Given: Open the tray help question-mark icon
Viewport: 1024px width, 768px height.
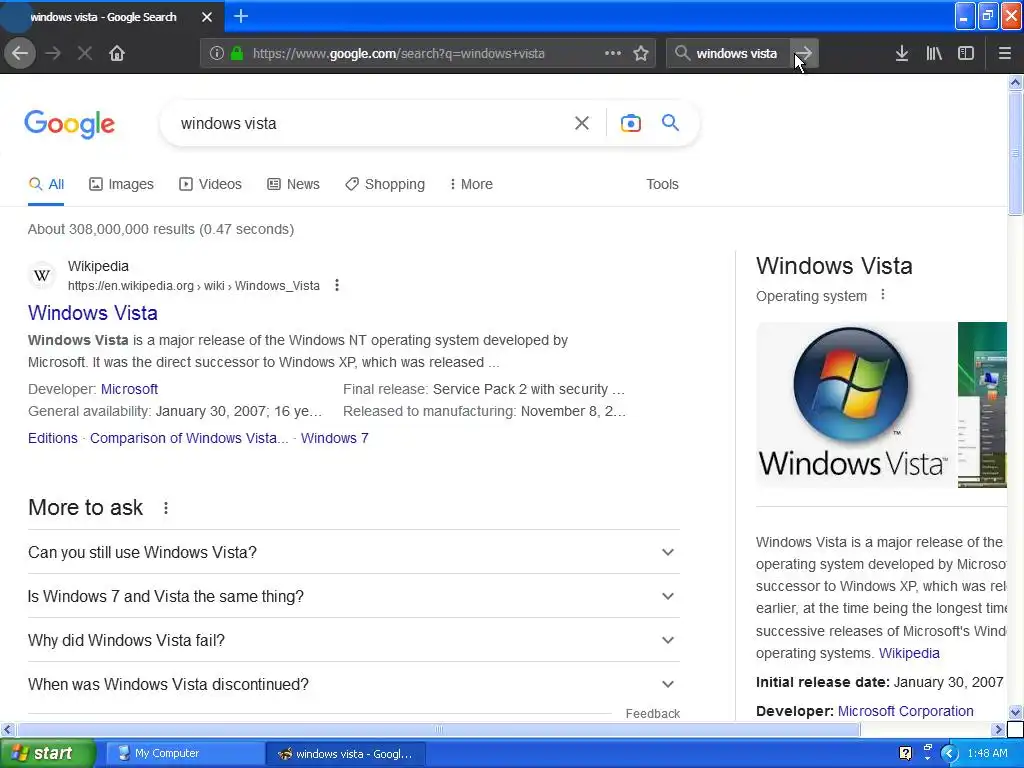Looking at the screenshot, I should click(905, 754).
